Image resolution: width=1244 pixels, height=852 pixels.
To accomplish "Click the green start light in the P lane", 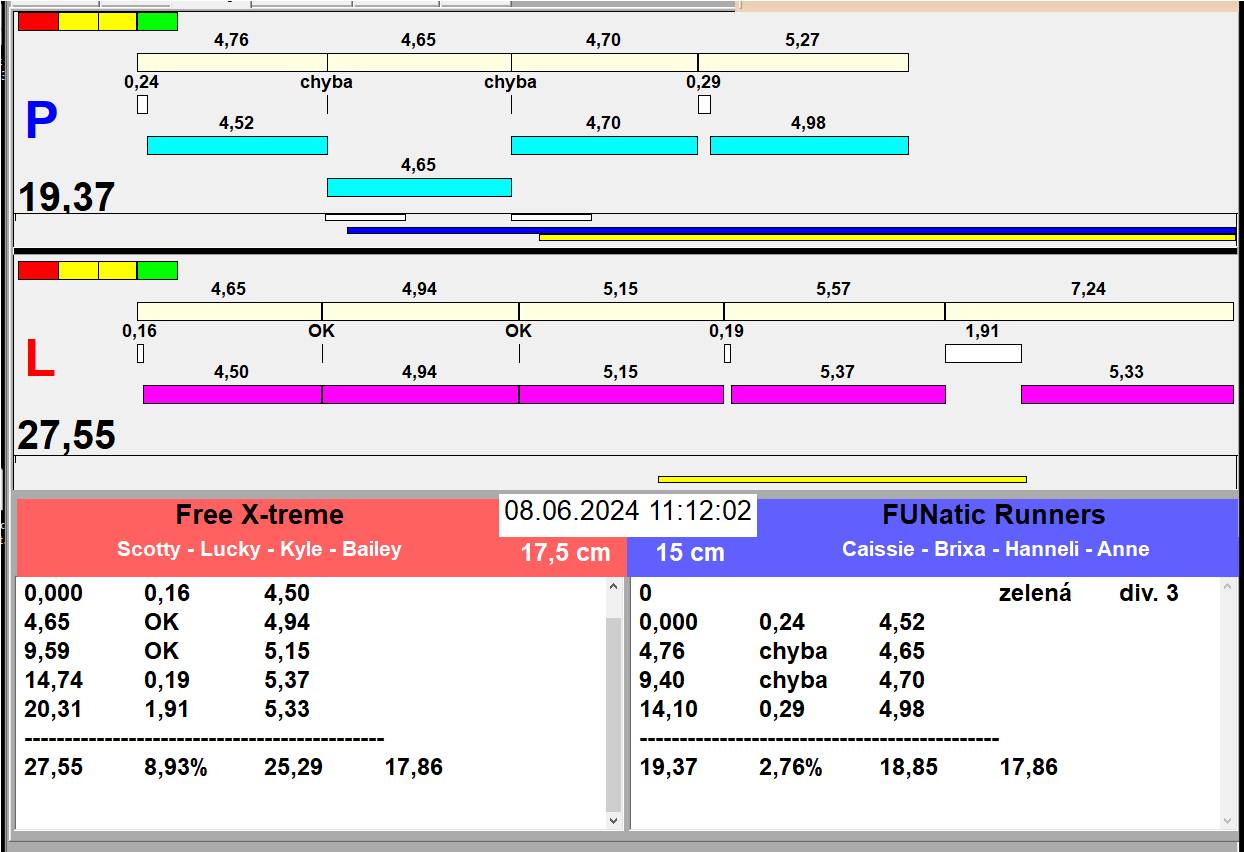I will (157, 22).
